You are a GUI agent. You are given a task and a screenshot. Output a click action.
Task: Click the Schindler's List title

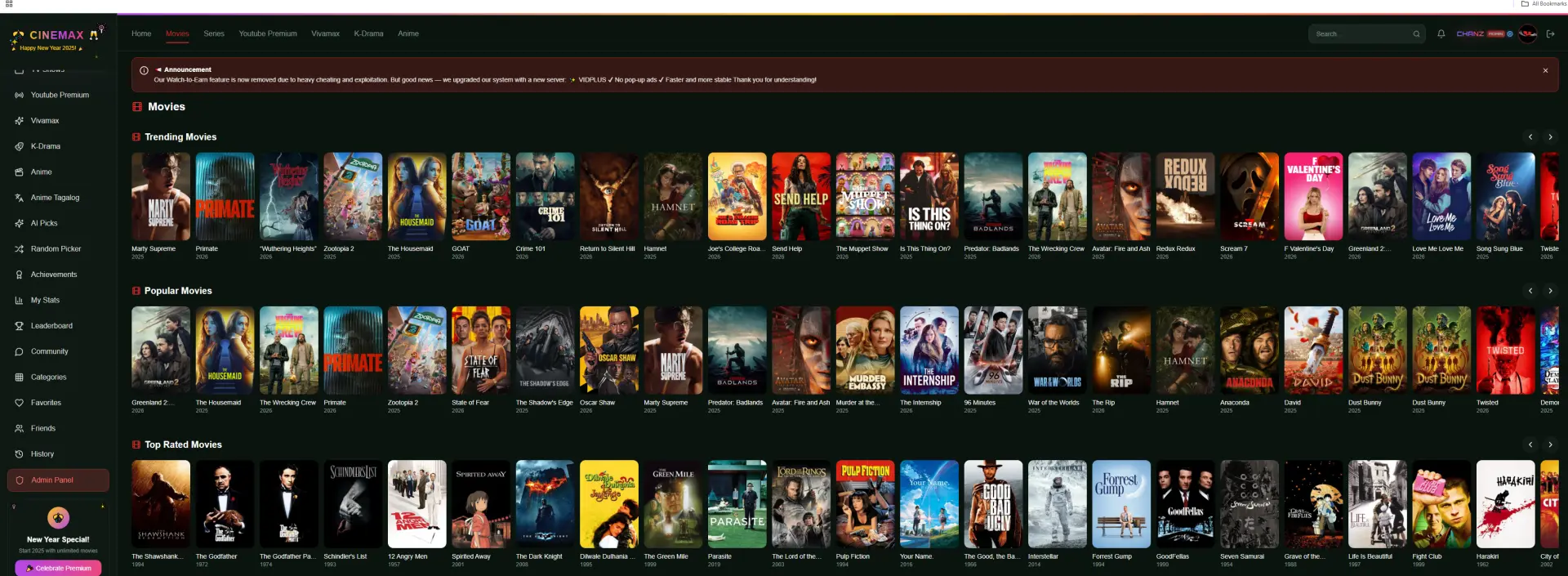[x=345, y=556]
